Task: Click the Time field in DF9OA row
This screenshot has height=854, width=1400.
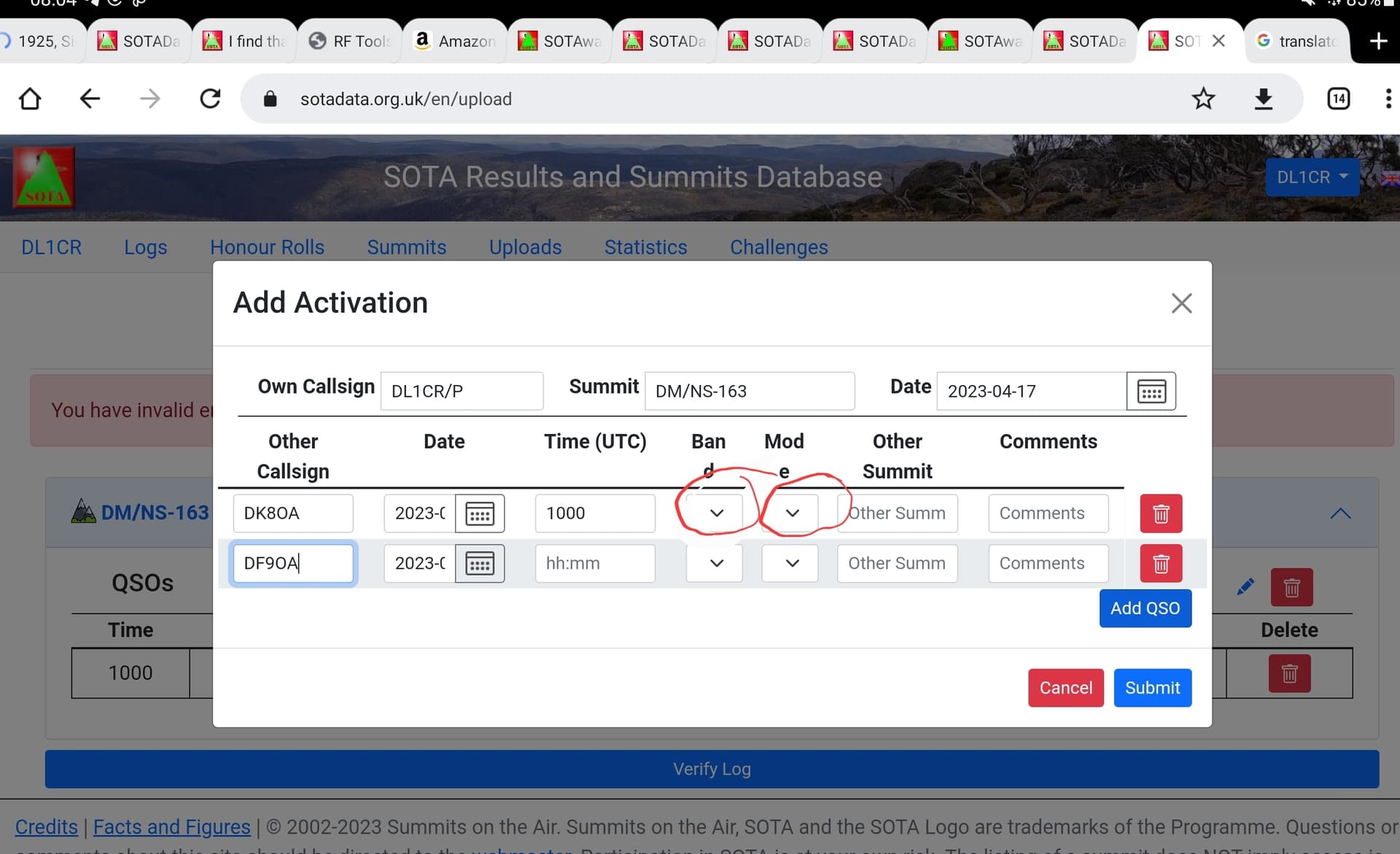Action: pyautogui.click(x=594, y=563)
